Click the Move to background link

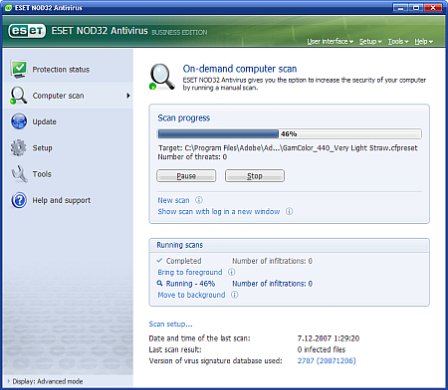pyautogui.click(x=191, y=295)
